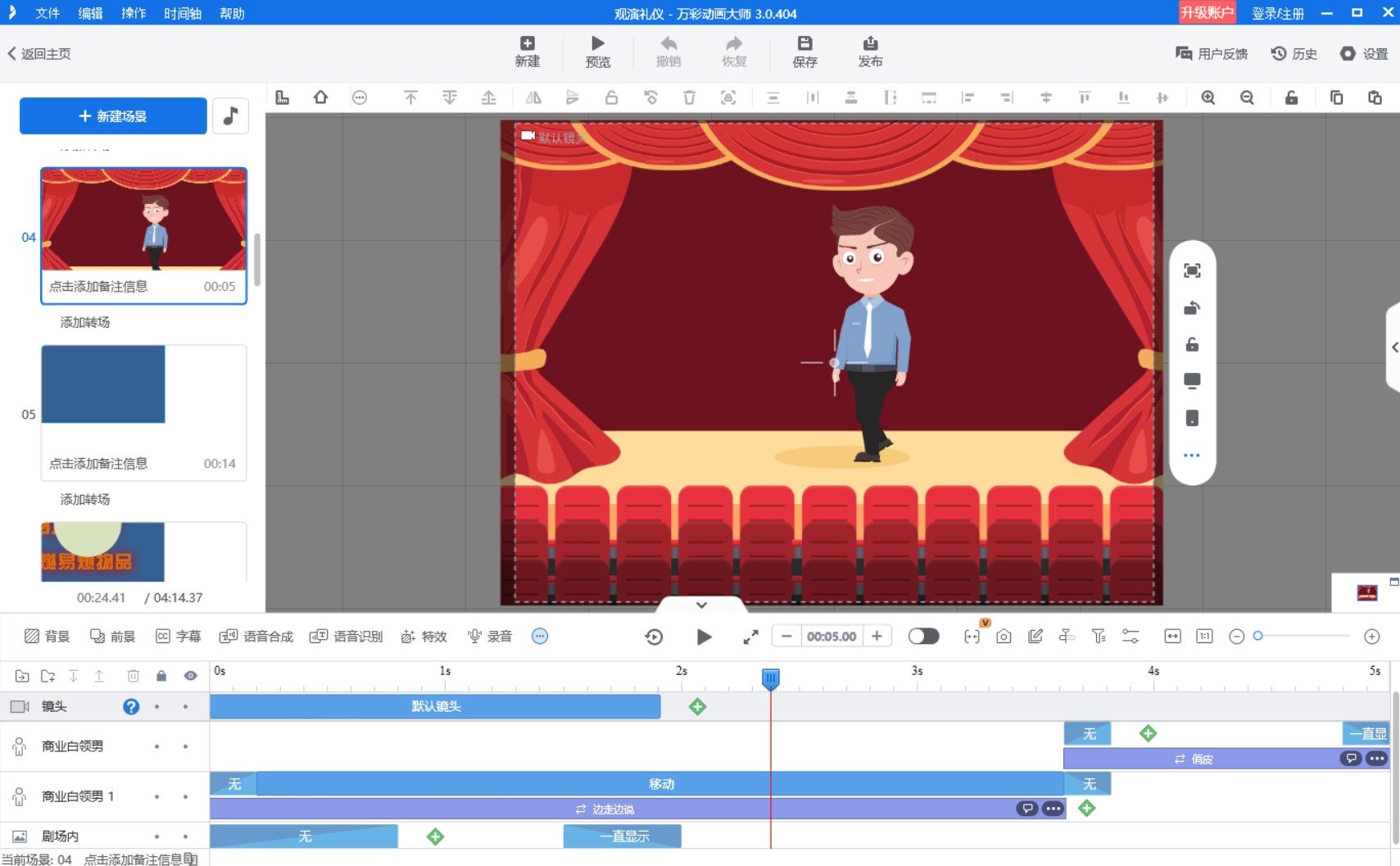1400x866 pixels.
Task: Open more options circle next to 录音
Action: [x=540, y=637]
